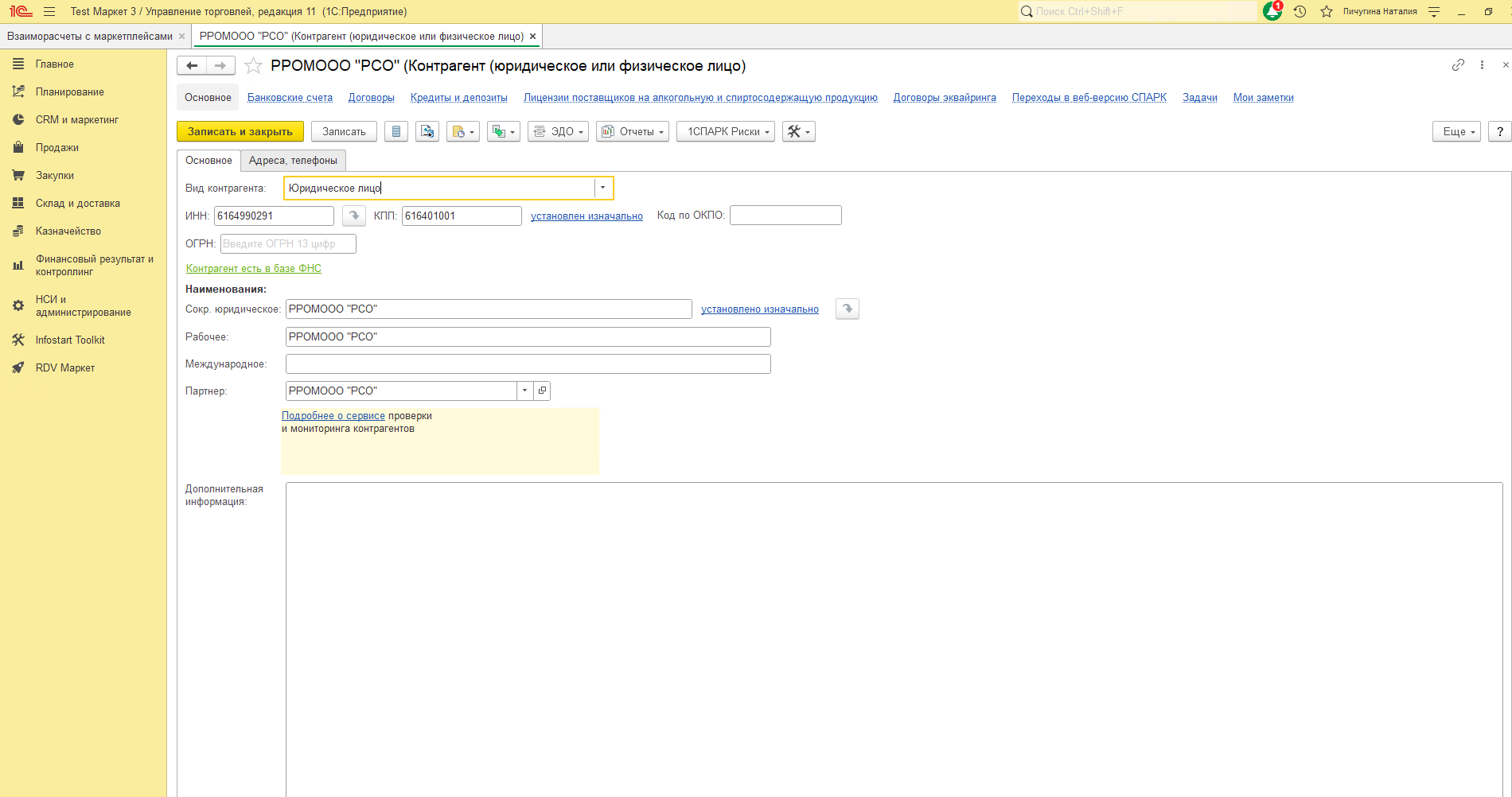Open Кредиты и депозиты
1512x797 pixels.
pos(459,98)
